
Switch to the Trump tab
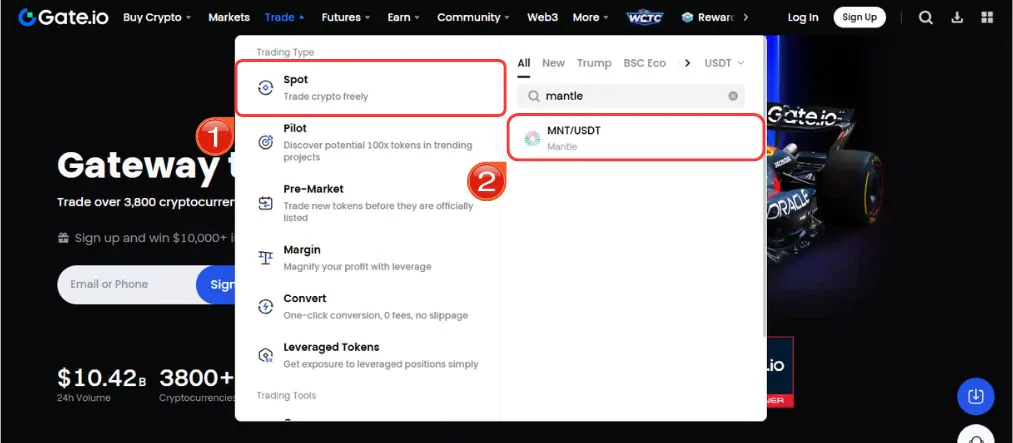click(594, 63)
